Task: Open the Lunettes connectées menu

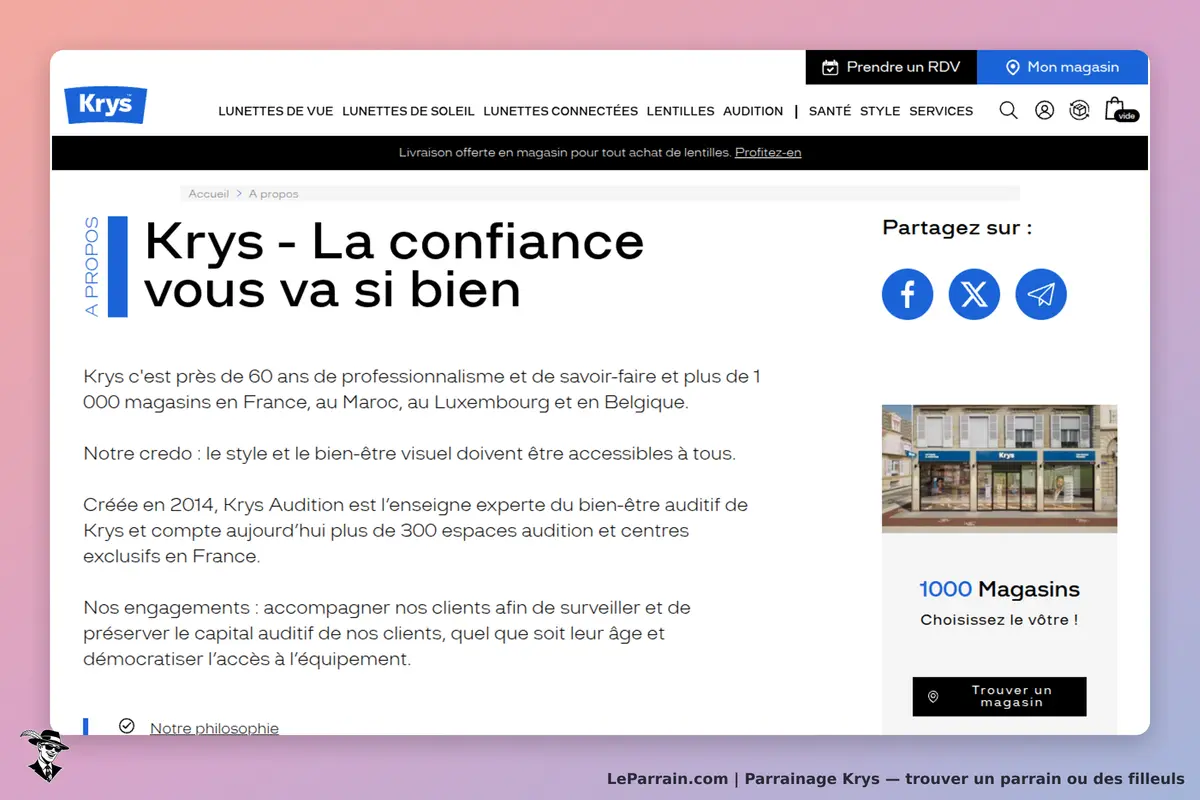Action: click(x=560, y=111)
